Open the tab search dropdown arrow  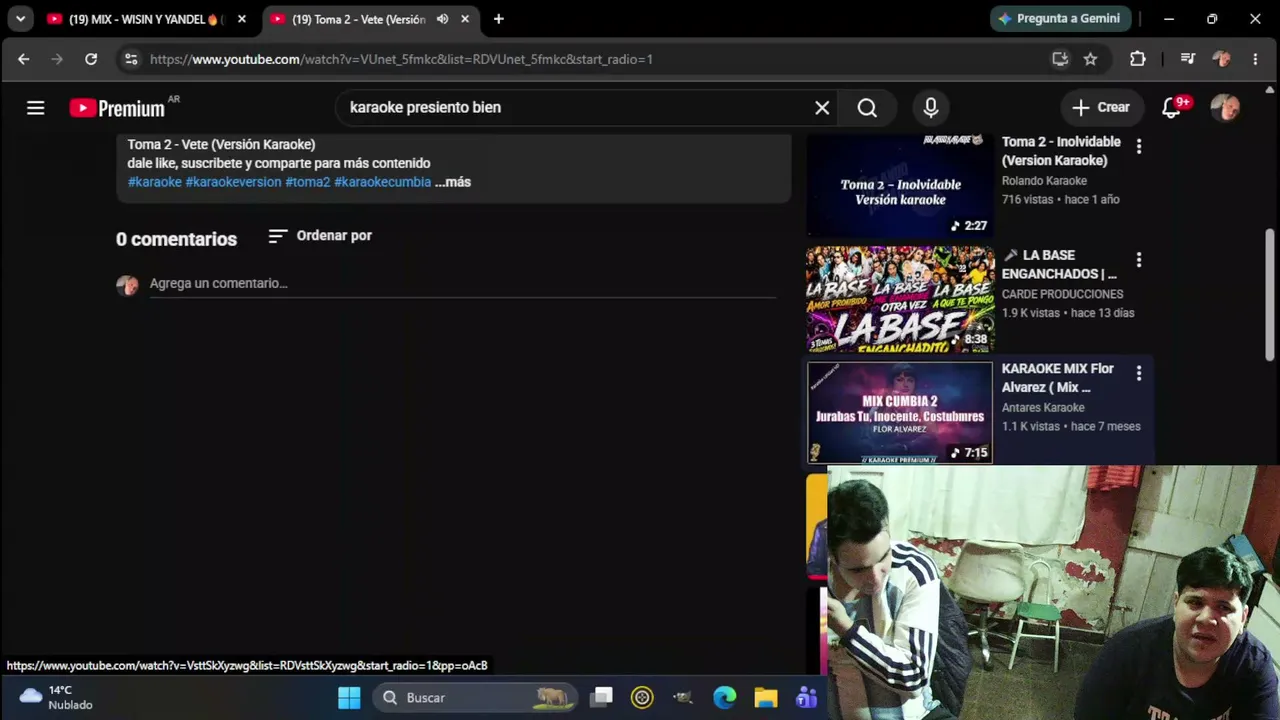click(20, 19)
